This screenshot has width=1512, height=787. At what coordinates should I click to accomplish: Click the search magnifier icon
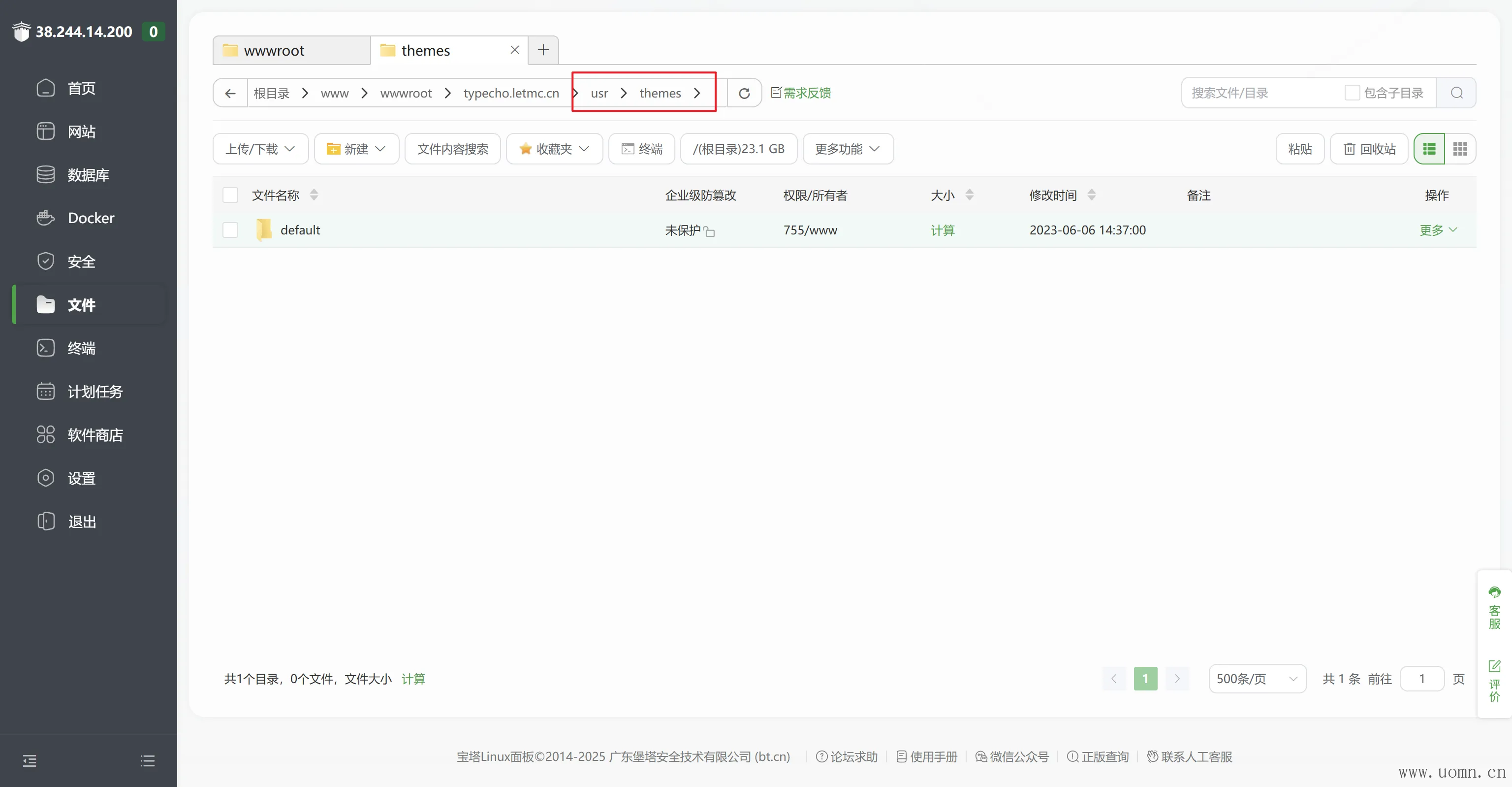pyautogui.click(x=1456, y=93)
